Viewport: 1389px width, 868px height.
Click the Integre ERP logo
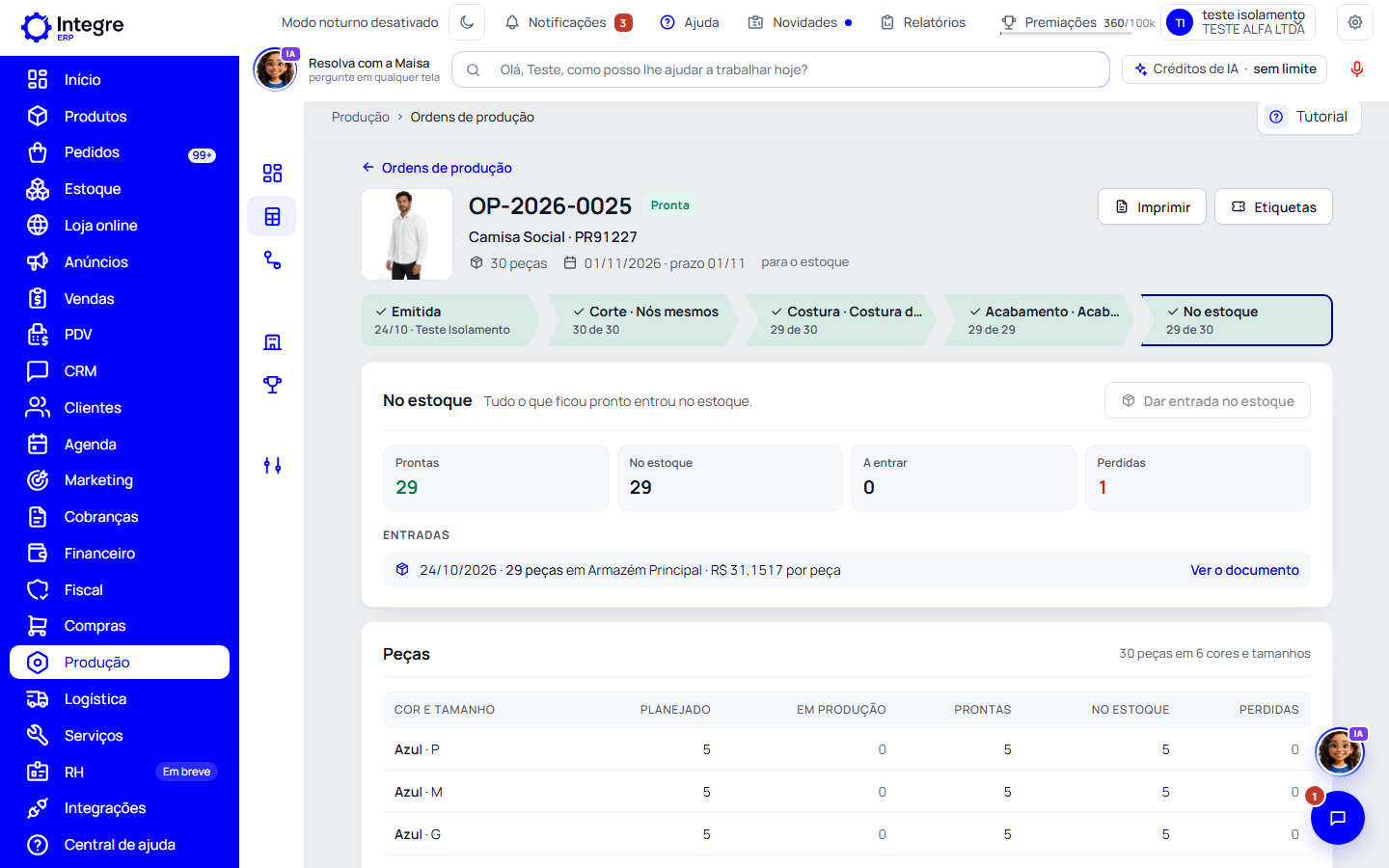click(73, 26)
